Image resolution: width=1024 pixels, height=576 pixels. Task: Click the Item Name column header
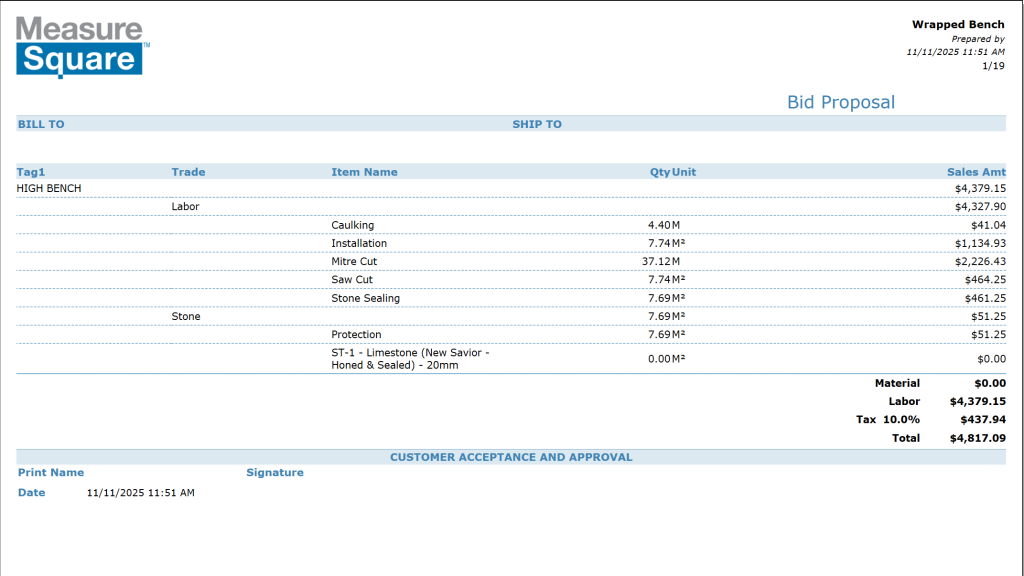364,172
